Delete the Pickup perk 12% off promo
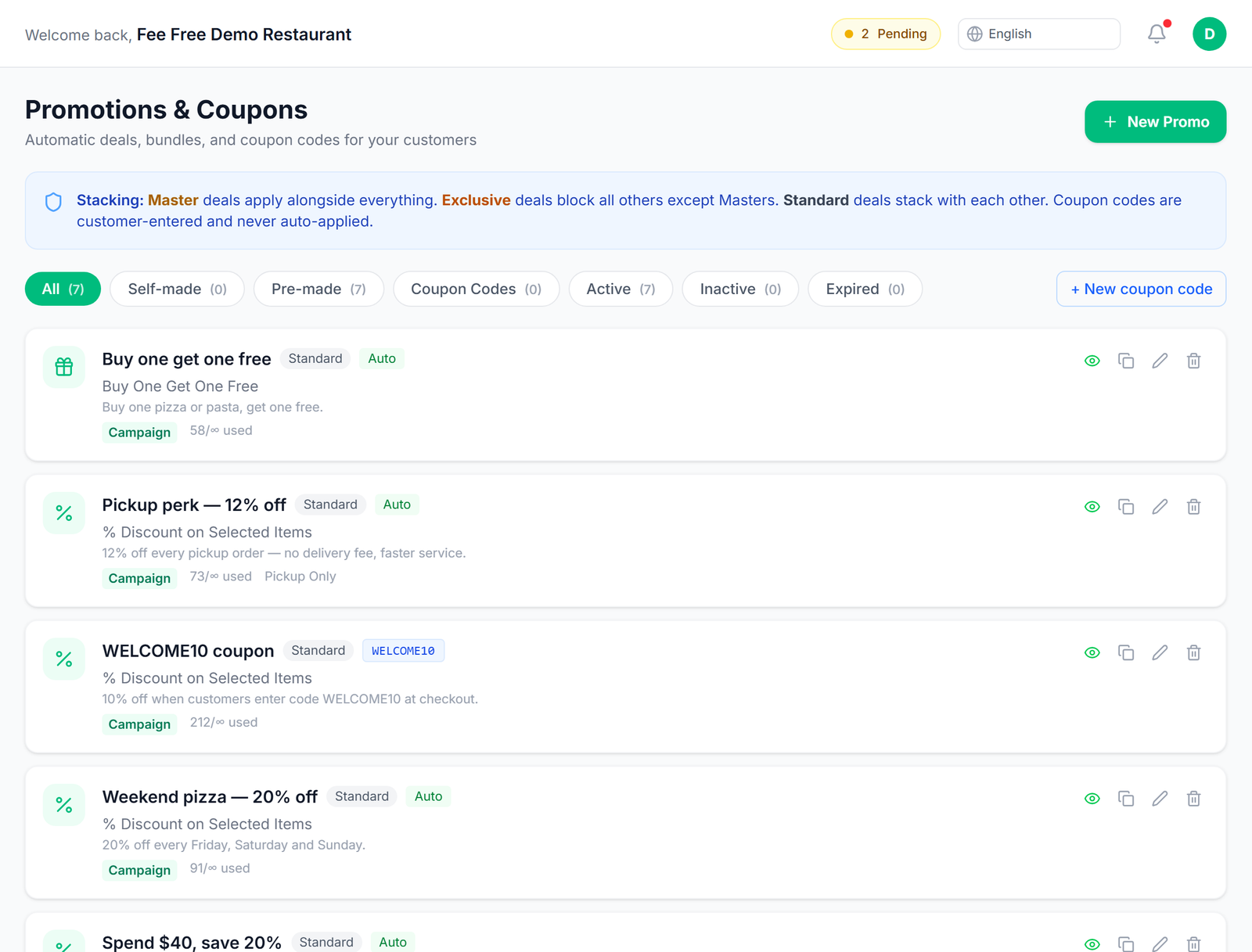Image resolution: width=1252 pixels, height=952 pixels. (1193, 507)
